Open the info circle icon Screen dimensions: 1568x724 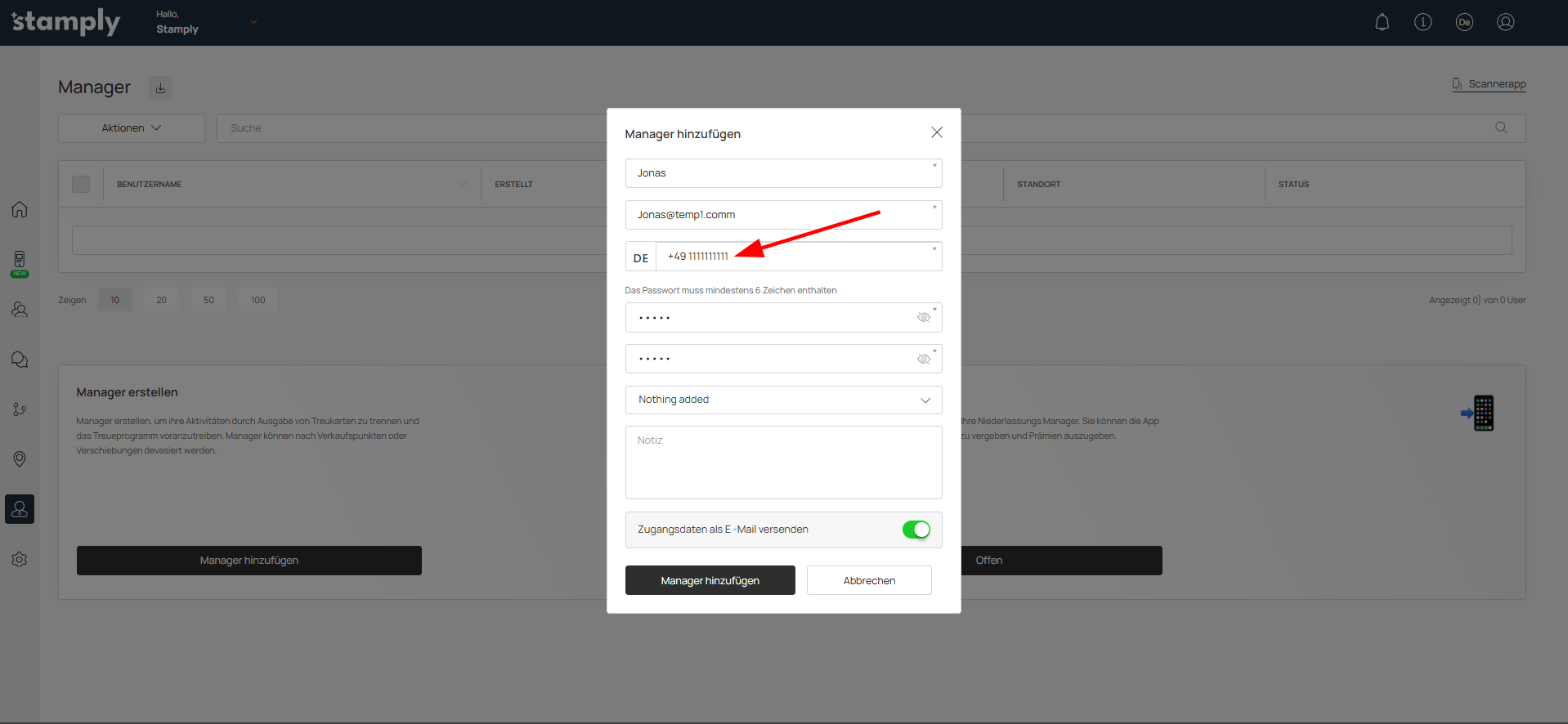pyautogui.click(x=1422, y=22)
